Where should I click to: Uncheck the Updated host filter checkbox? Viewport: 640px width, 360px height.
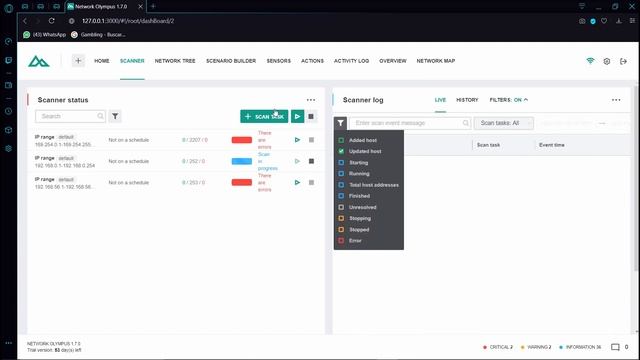tap(341, 151)
